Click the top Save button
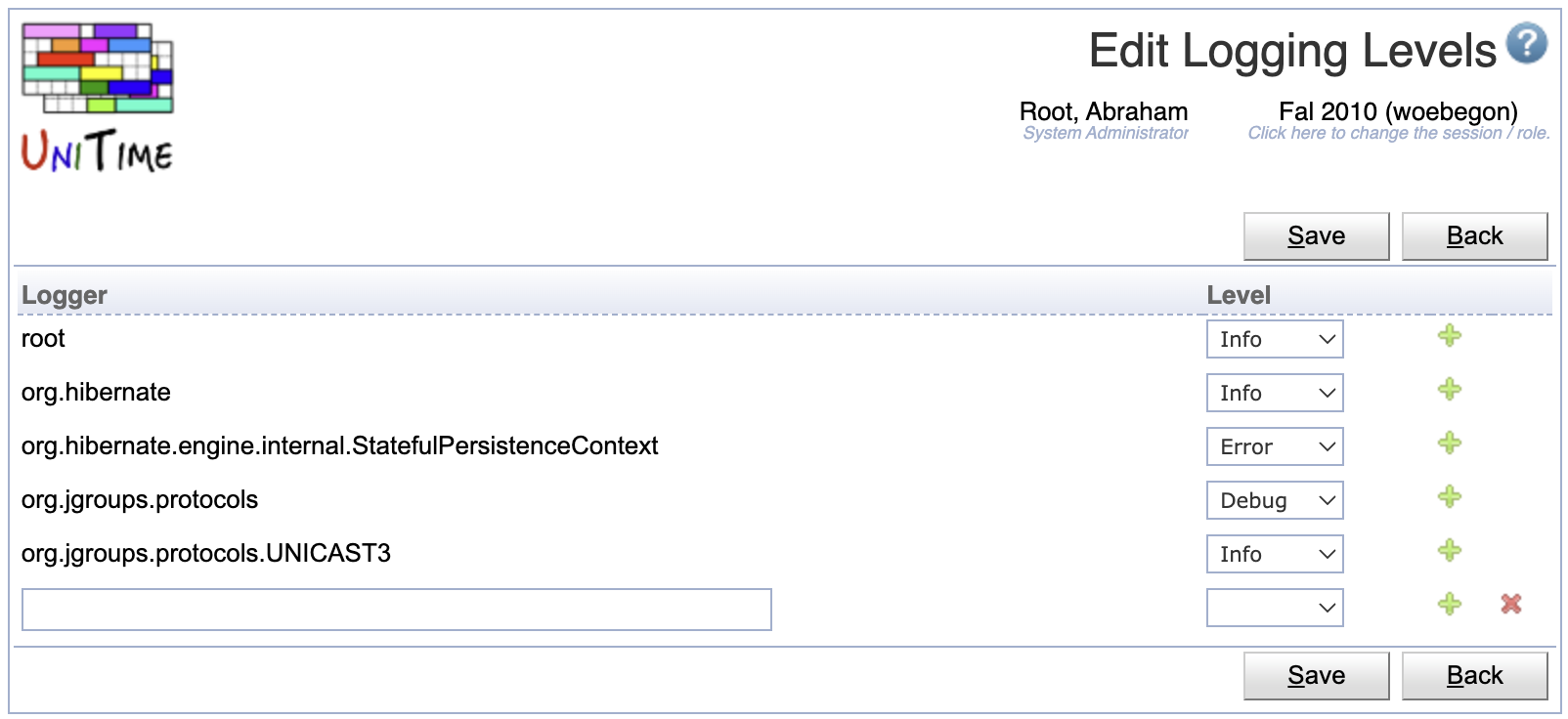The image size is (1568, 719). (1316, 236)
